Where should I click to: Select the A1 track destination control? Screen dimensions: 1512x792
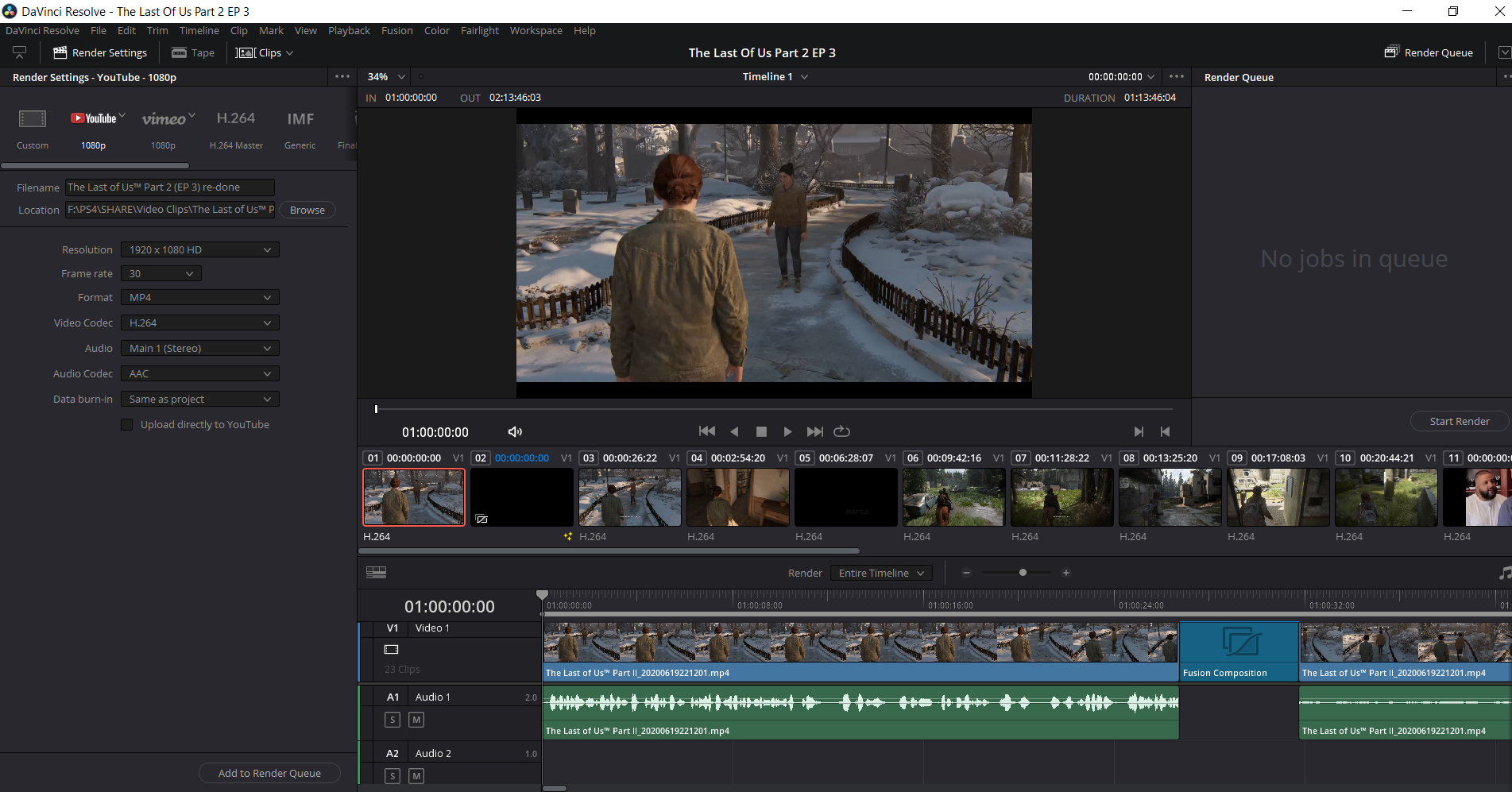pos(393,697)
